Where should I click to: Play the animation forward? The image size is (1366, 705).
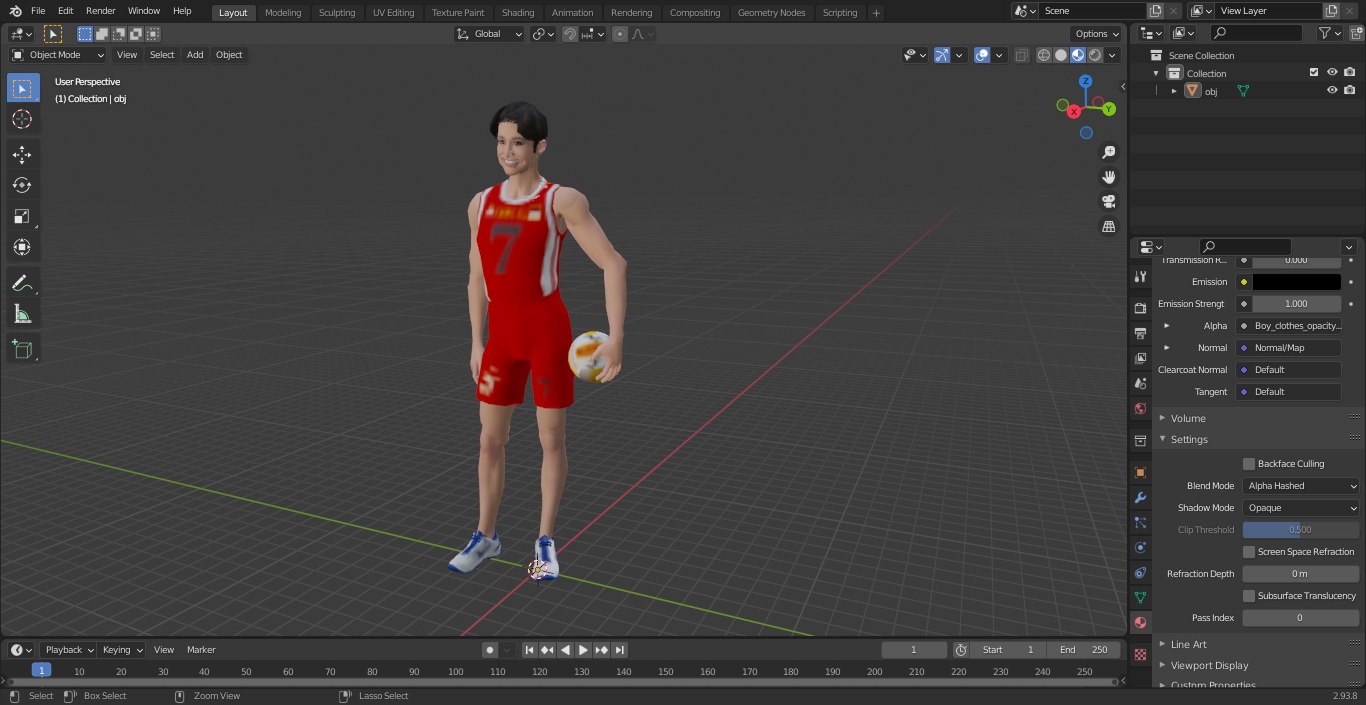pyautogui.click(x=583, y=650)
